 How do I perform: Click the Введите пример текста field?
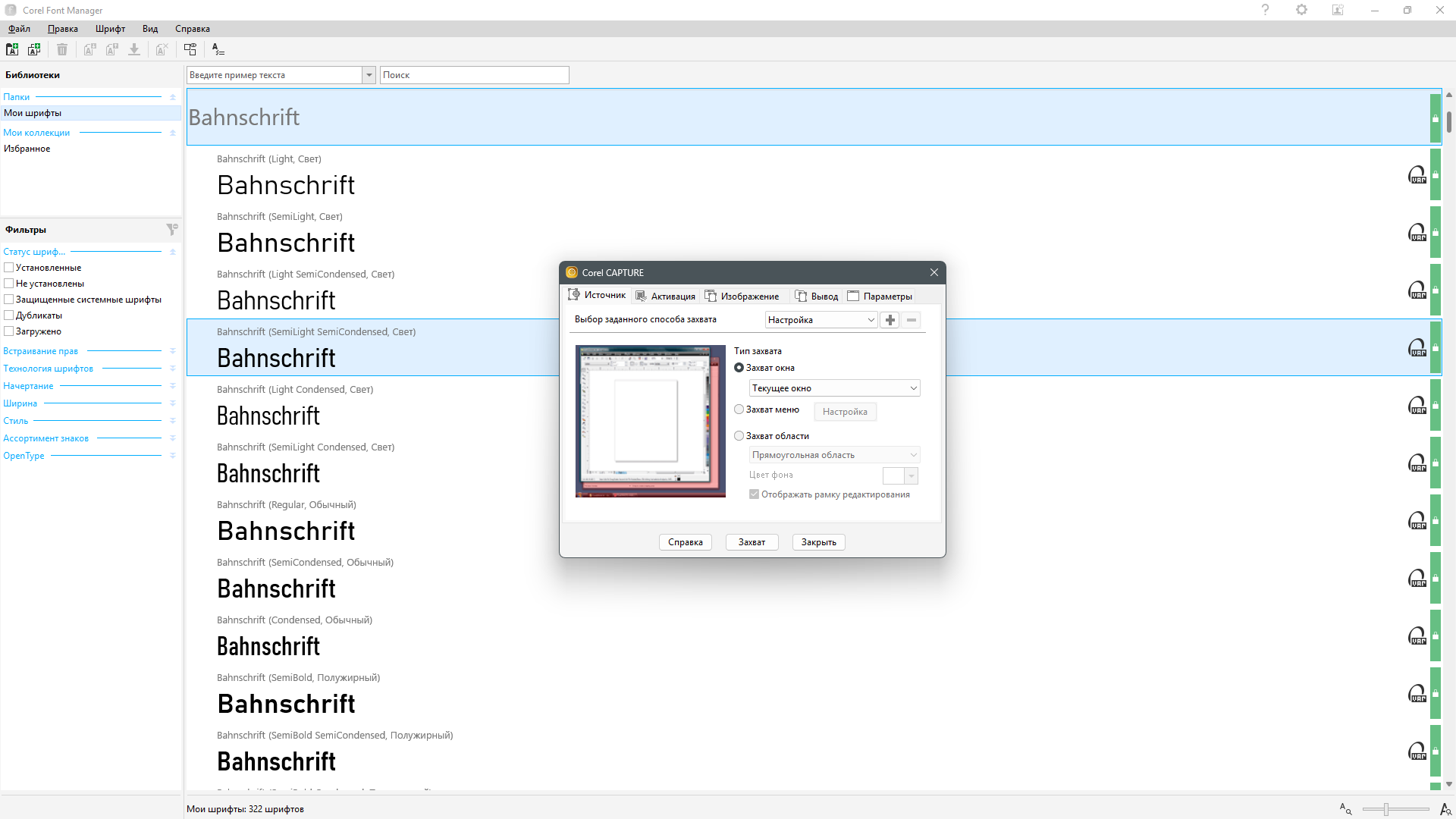pyautogui.click(x=274, y=75)
